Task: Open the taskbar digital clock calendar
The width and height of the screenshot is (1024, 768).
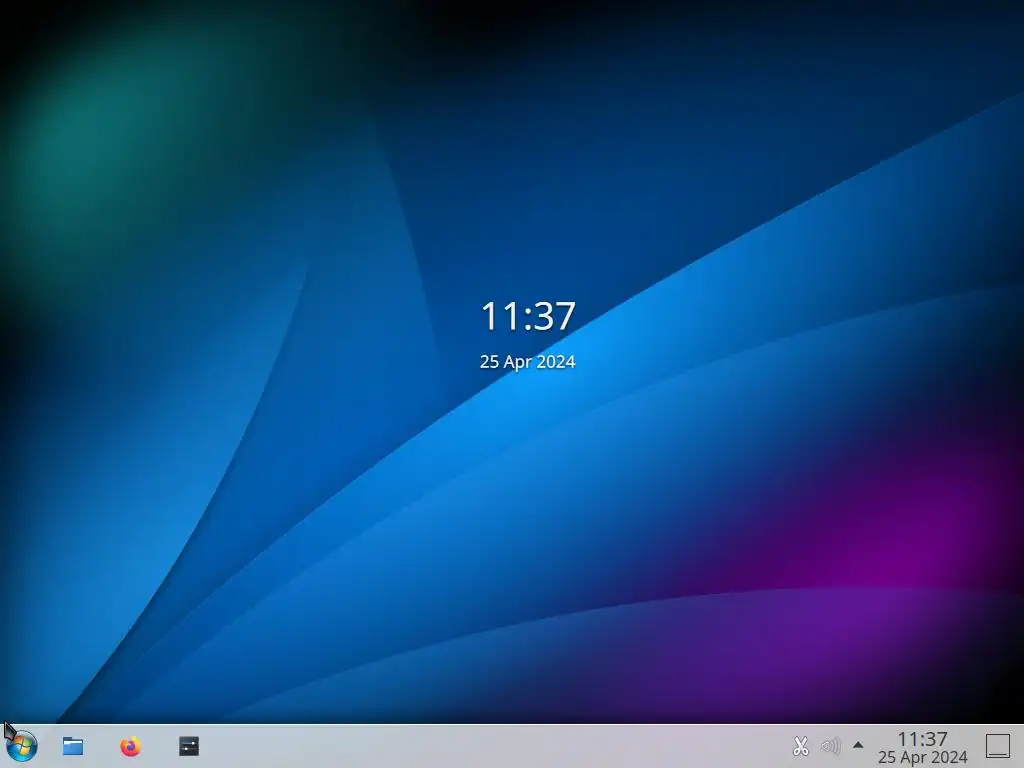Action: point(922,747)
